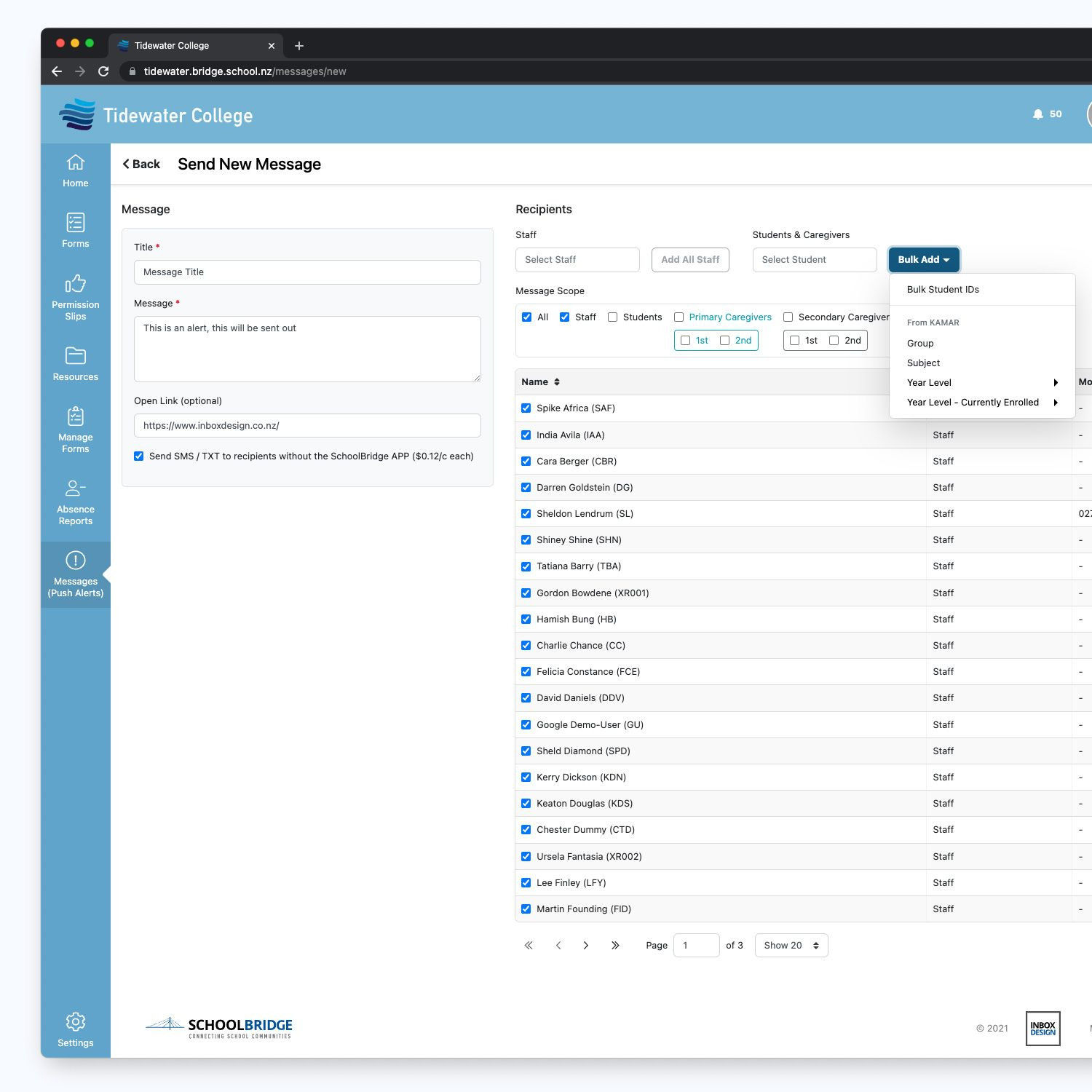Select Group under From KAMAR
The image size is (1092, 1092).
coord(920,343)
